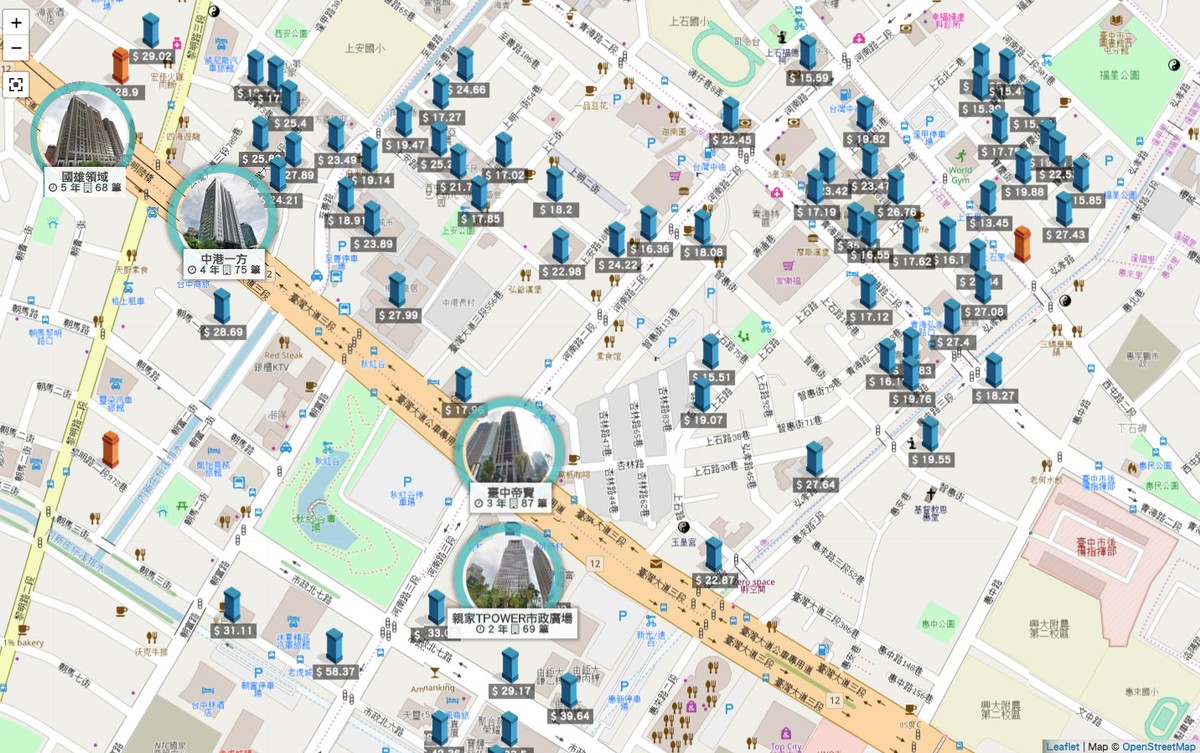Select the blue marker priced $ 29.17
The height and width of the screenshot is (753, 1200).
point(511,665)
